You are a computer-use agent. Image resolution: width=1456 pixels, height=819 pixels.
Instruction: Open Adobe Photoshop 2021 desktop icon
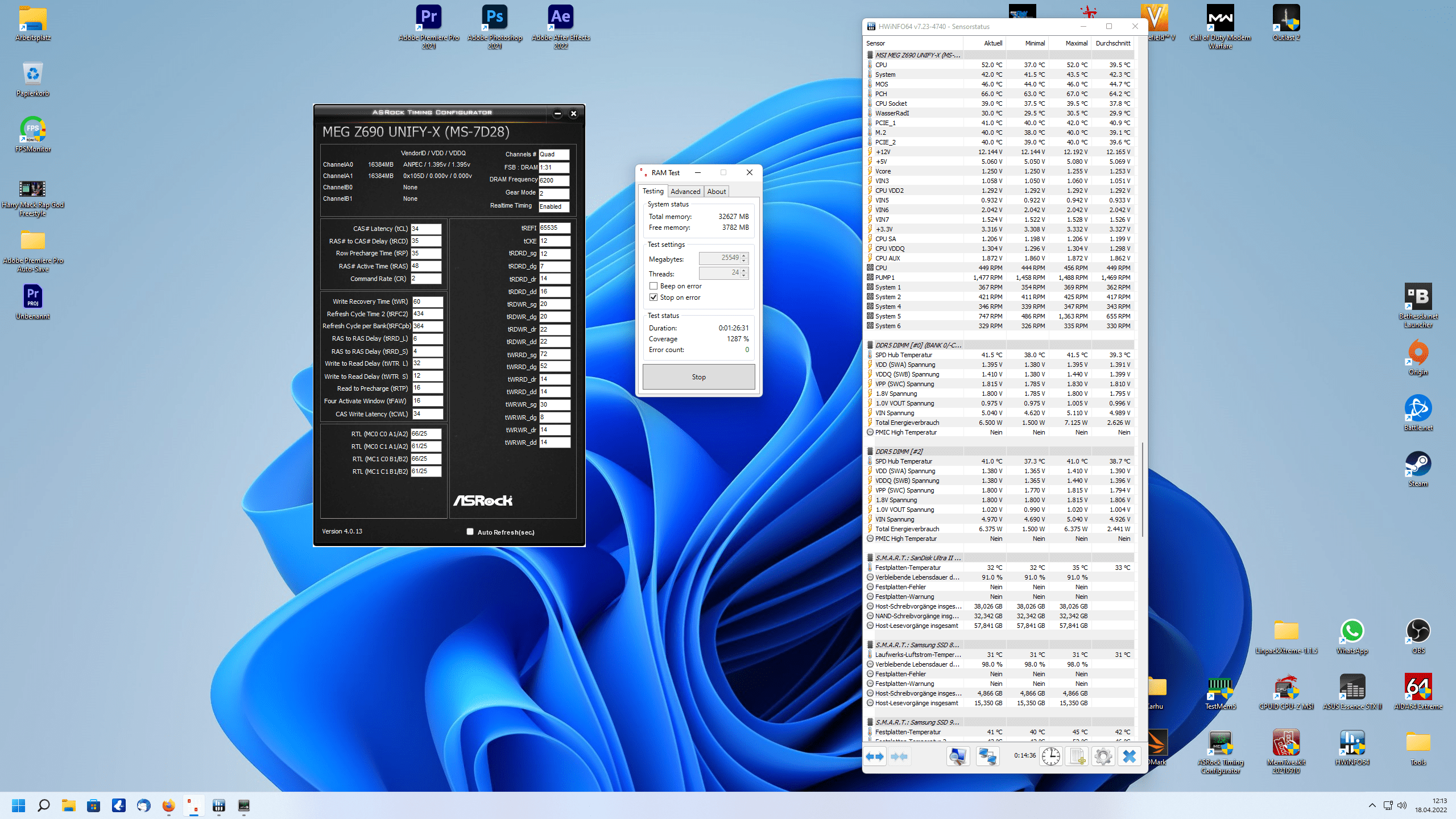(495, 27)
